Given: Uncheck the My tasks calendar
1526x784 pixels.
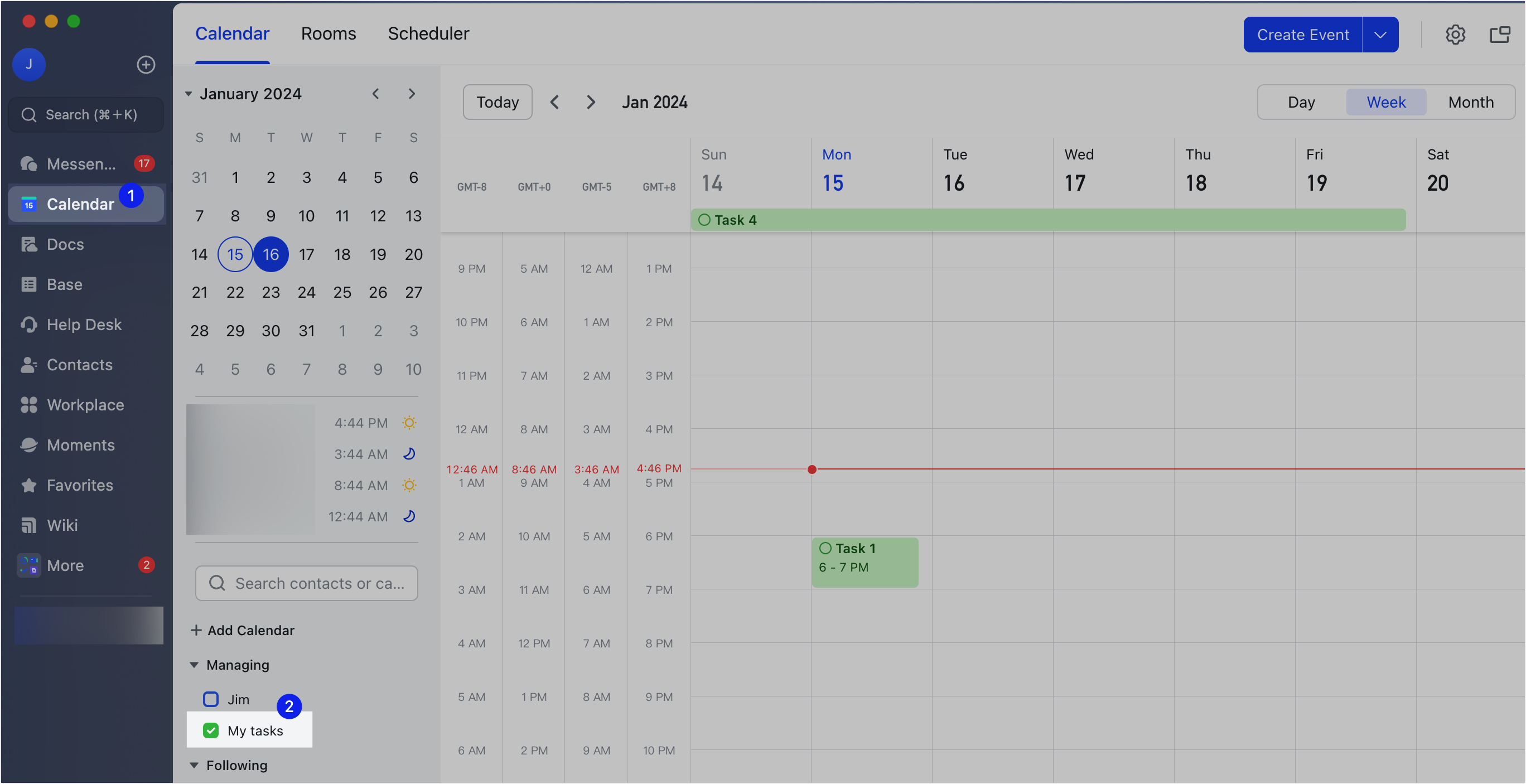Looking at the screenshot, I should [211, 730].
